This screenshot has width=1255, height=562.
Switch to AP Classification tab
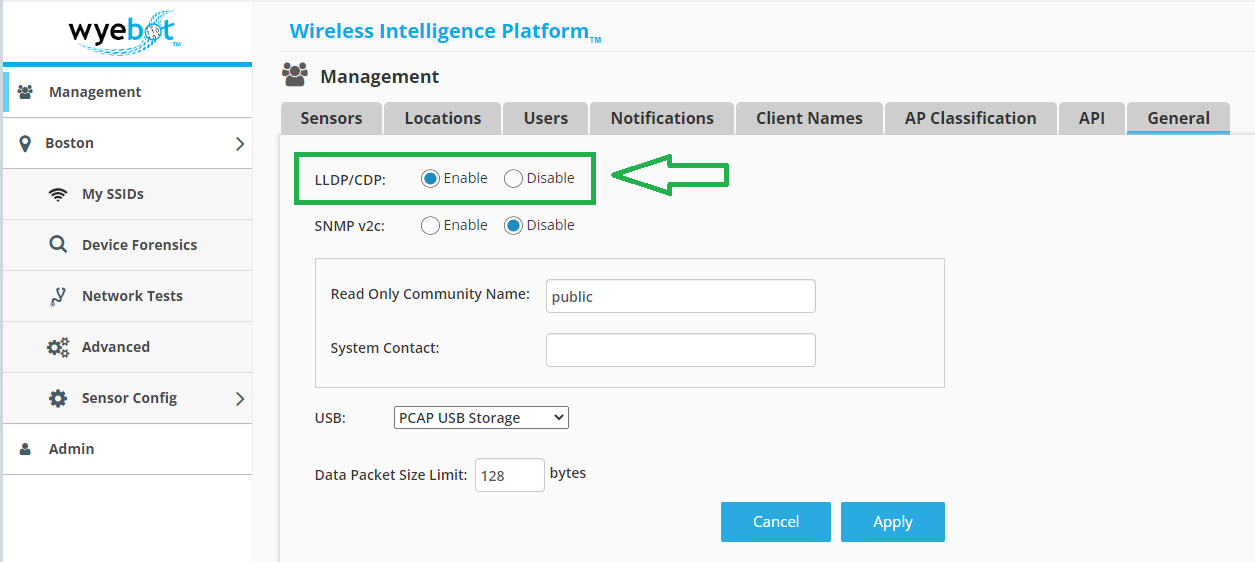(x=970, y=118)
